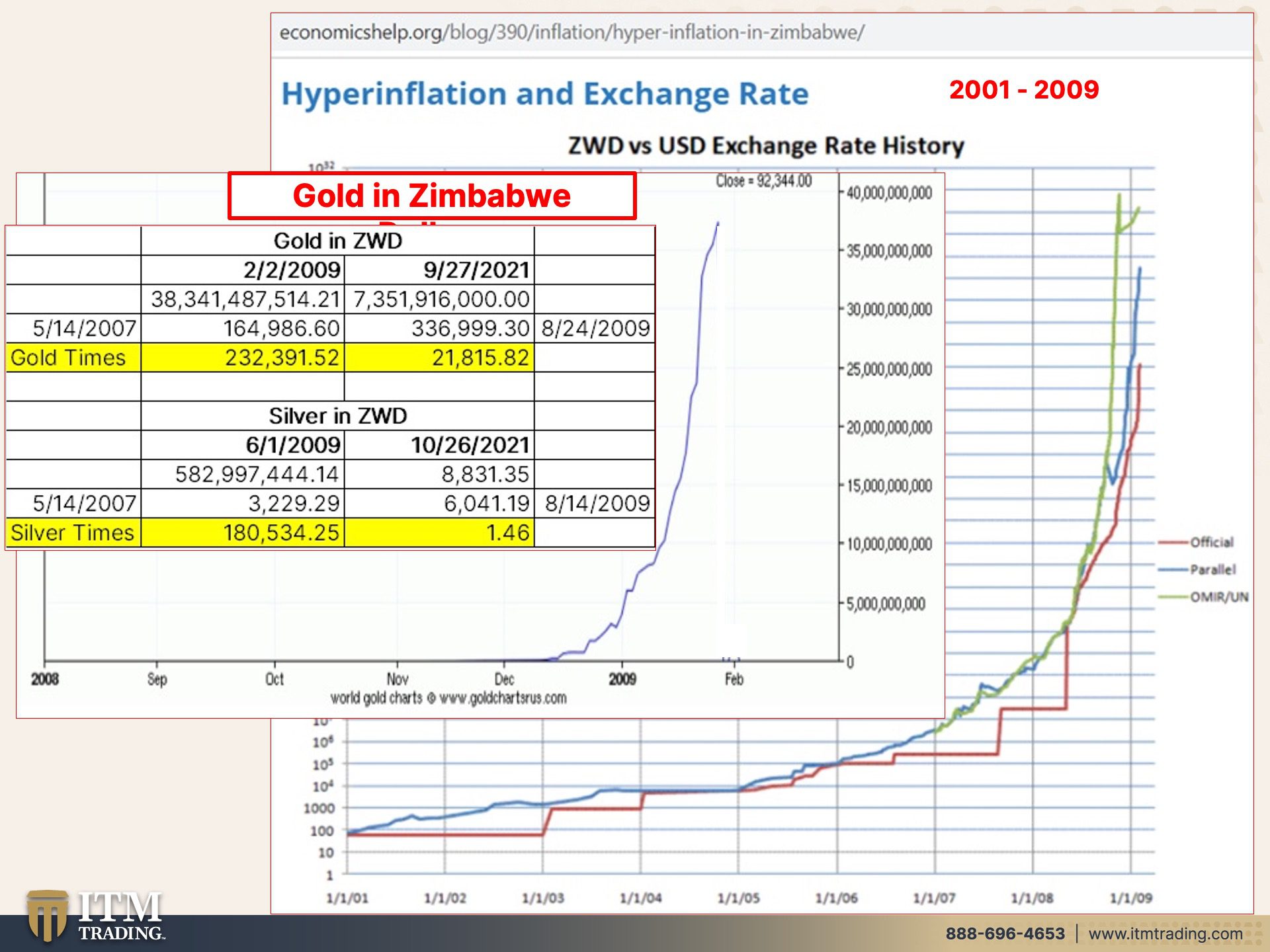
Task: Select the 2/2/2009 gold value cell
Action: pyautogui.click(x=290, y=270)
